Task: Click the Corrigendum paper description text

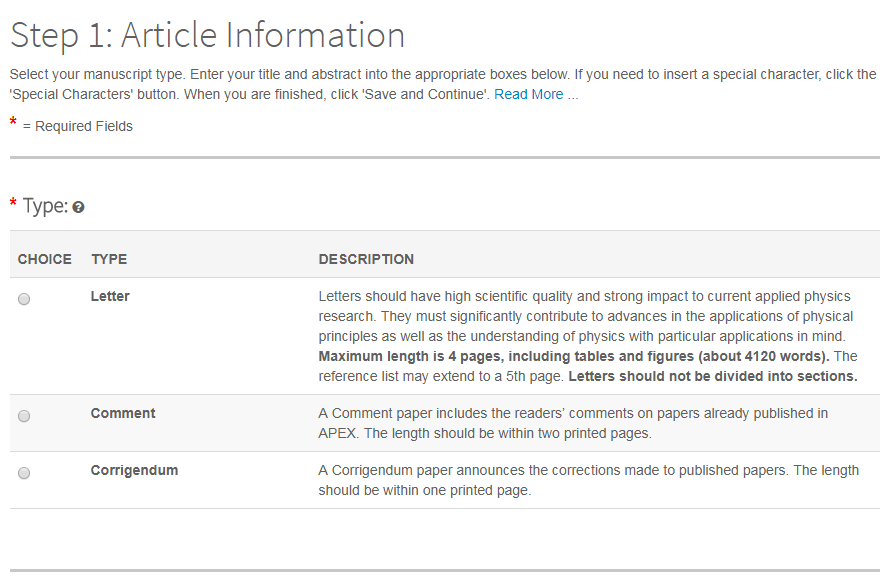Action: [x=588, y=480]
